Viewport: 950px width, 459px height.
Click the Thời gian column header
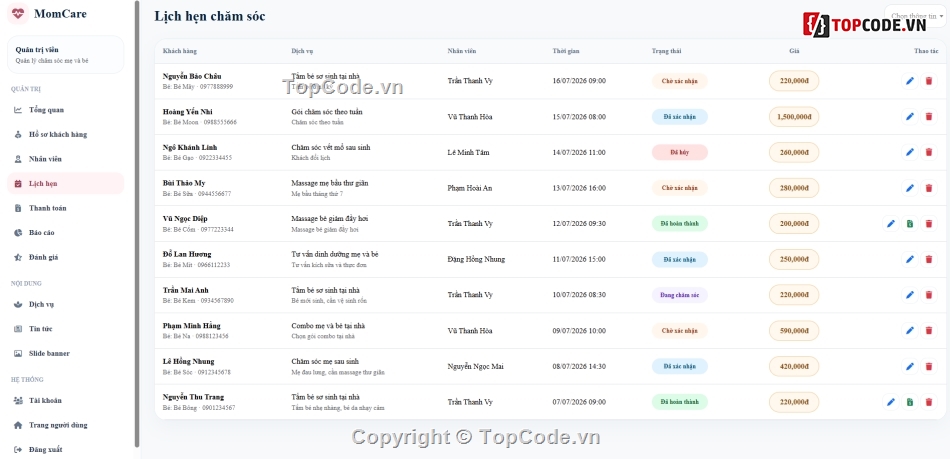(566, 51)
